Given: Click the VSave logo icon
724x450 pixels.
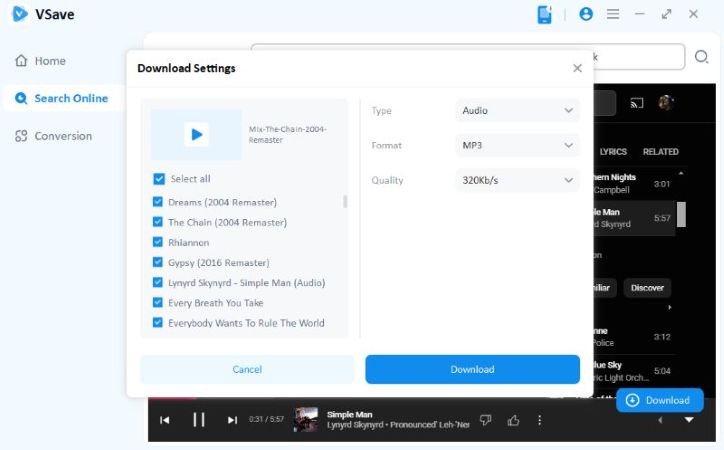Looking at the screenshot, I should click(19, 14).
